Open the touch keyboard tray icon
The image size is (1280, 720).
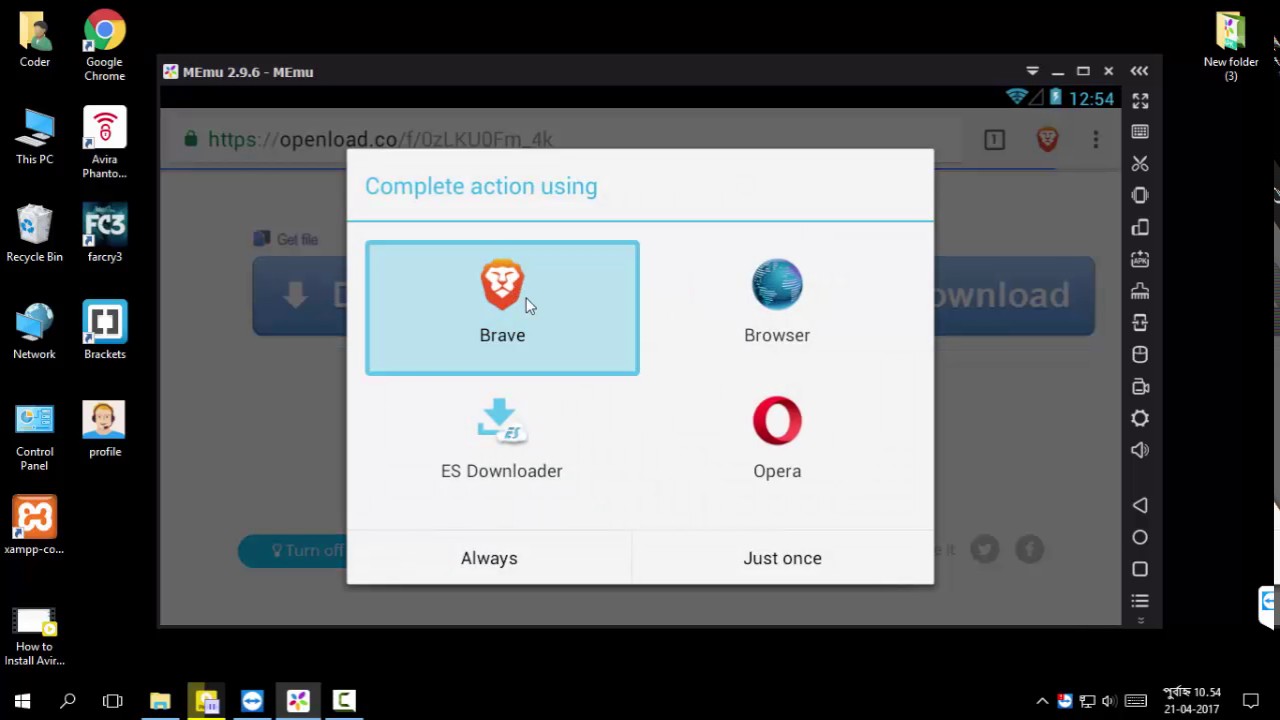coord(1135,701)
